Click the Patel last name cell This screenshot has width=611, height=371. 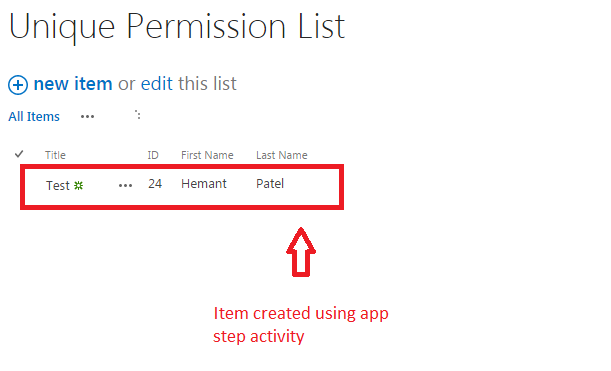270,184
